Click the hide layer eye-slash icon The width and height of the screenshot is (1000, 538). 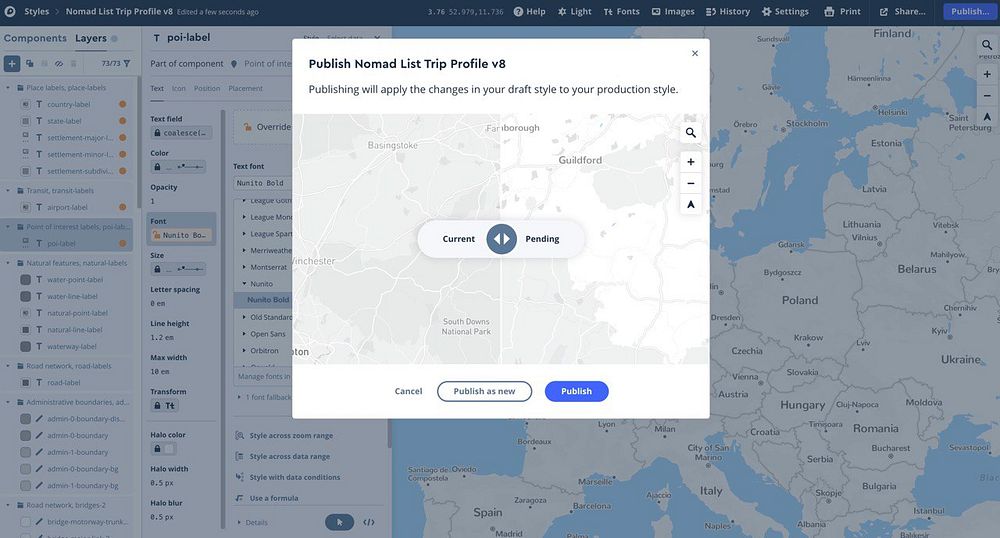coord(59,63)
